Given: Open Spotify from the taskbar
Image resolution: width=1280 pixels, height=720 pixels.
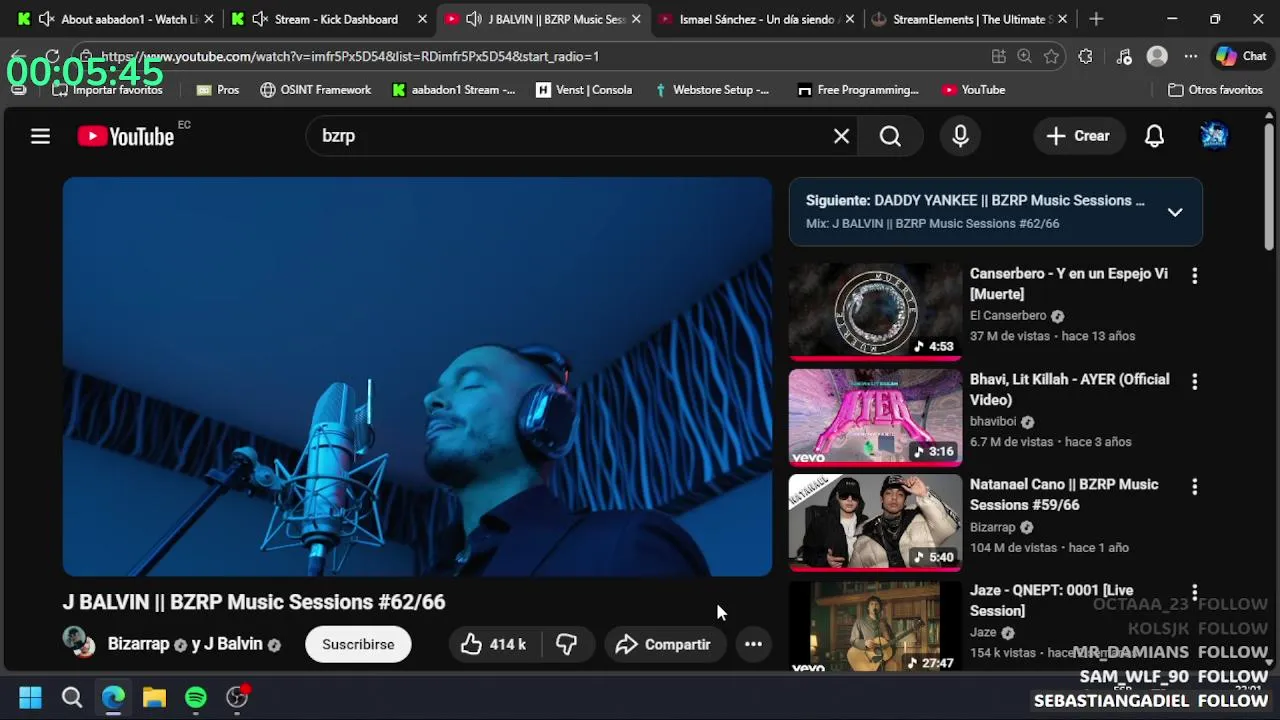Looking at the screenshot, I should point(196,697).
